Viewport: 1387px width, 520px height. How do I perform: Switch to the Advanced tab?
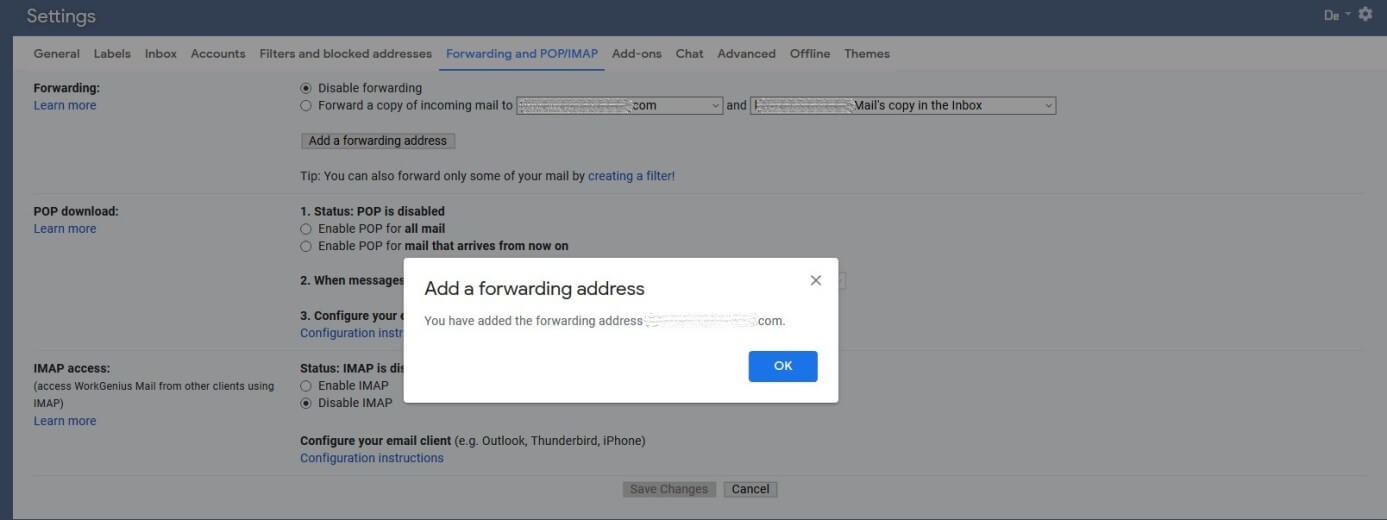746,54
